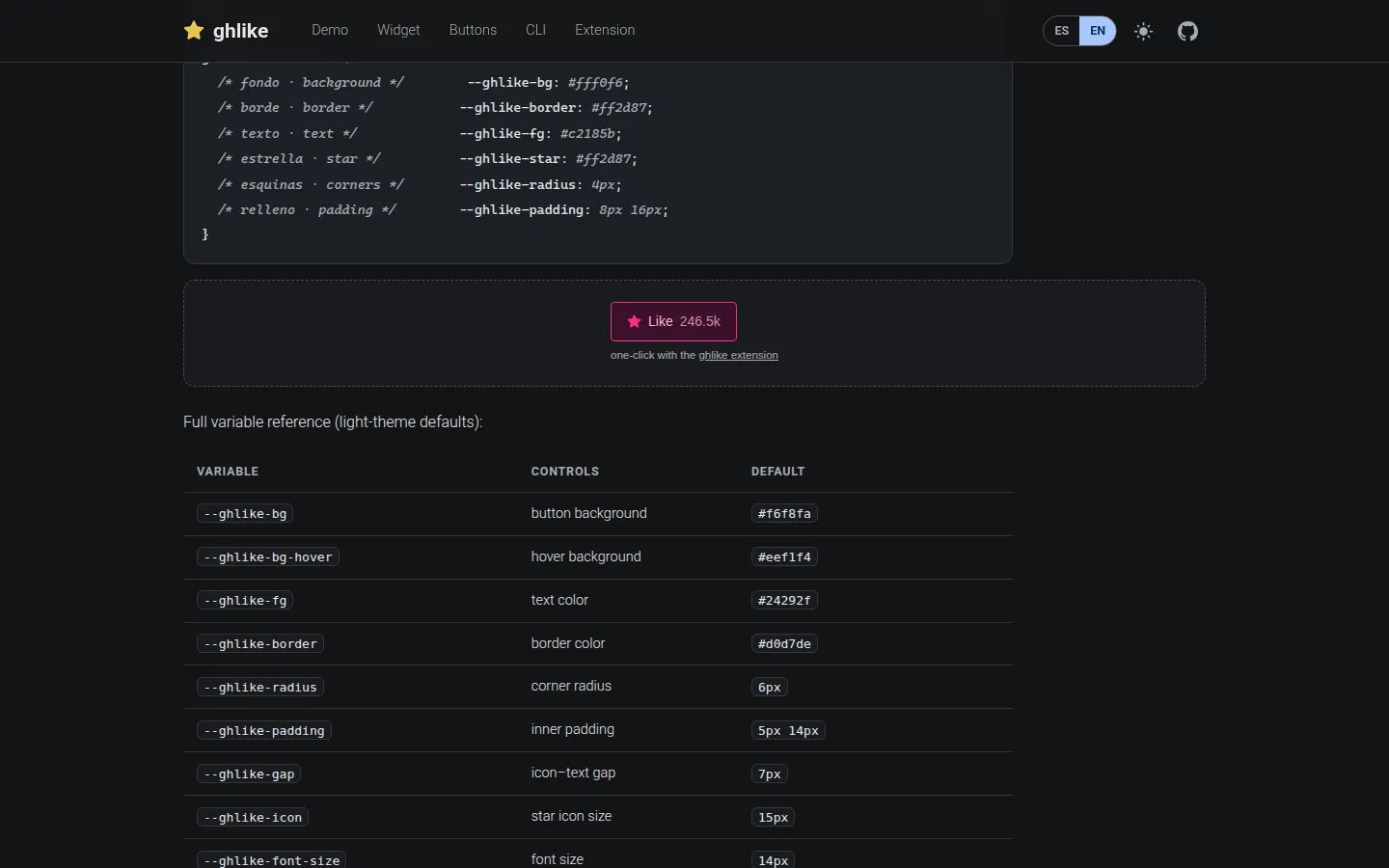Click the 'button background' controls cell
1389x868 pixels.
[x=588, y=513]
